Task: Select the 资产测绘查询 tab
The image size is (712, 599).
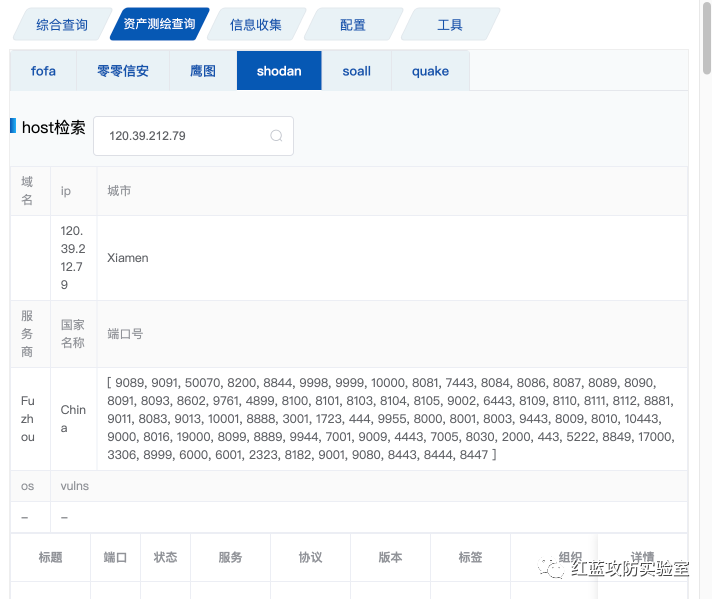Action: [x=159, y=24]
